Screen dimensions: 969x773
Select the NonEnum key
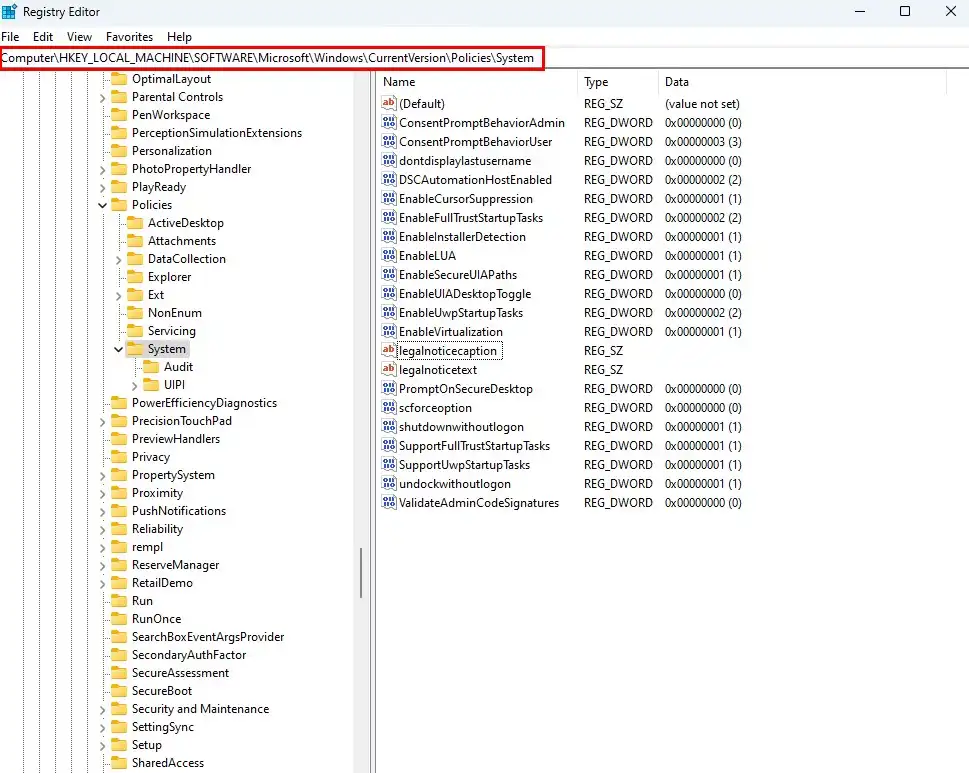(x=174, y=313)
